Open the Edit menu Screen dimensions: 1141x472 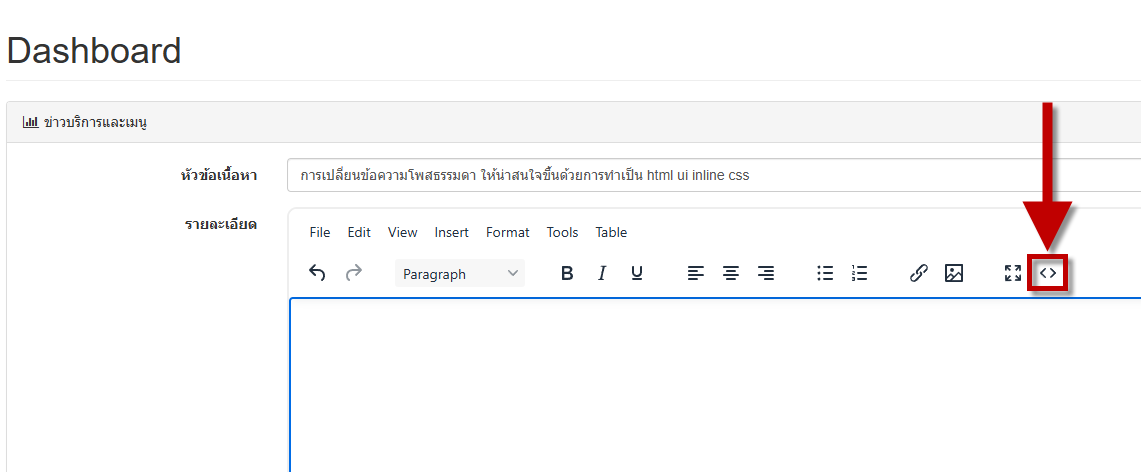[359, 233]
